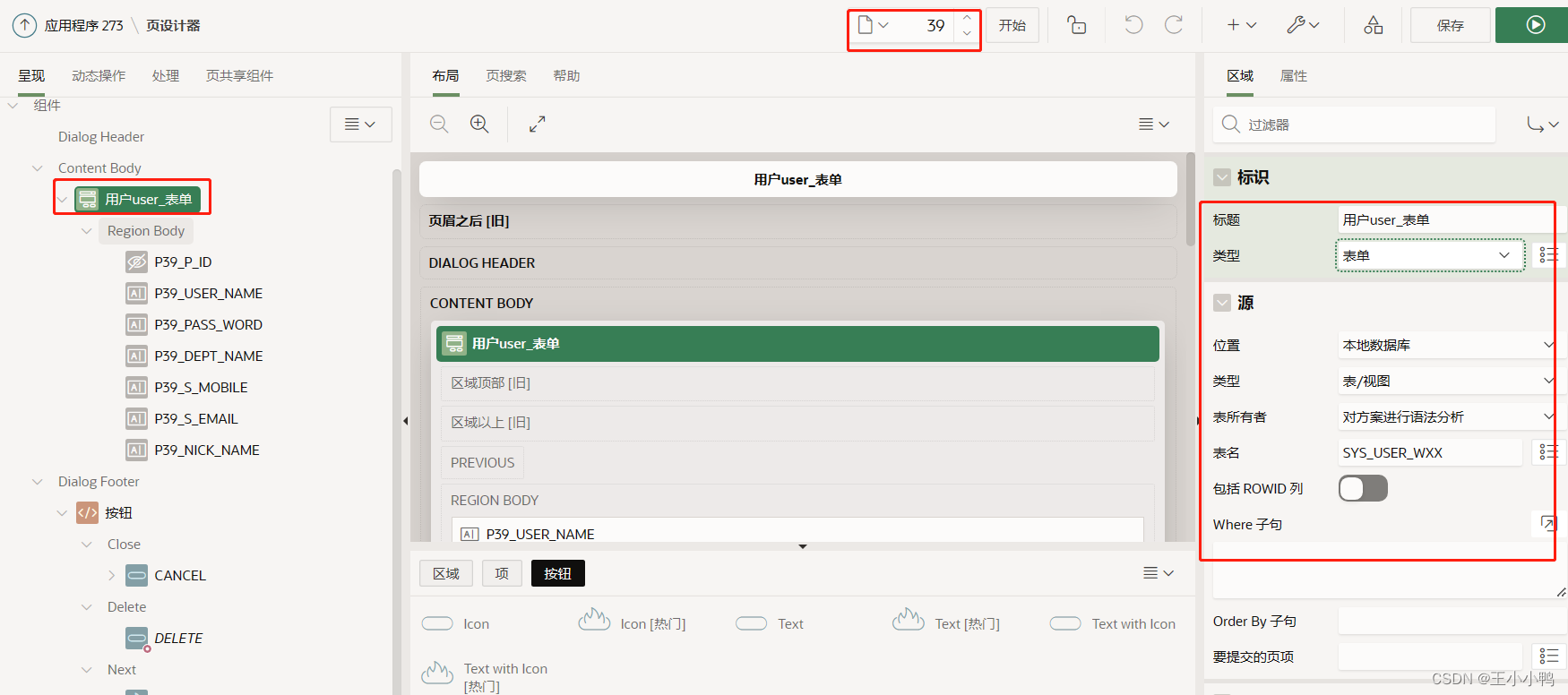Screen dimensions: 1568x695
Task: Open the tree panel hamburger menu
Action: [x=360, y=124]
